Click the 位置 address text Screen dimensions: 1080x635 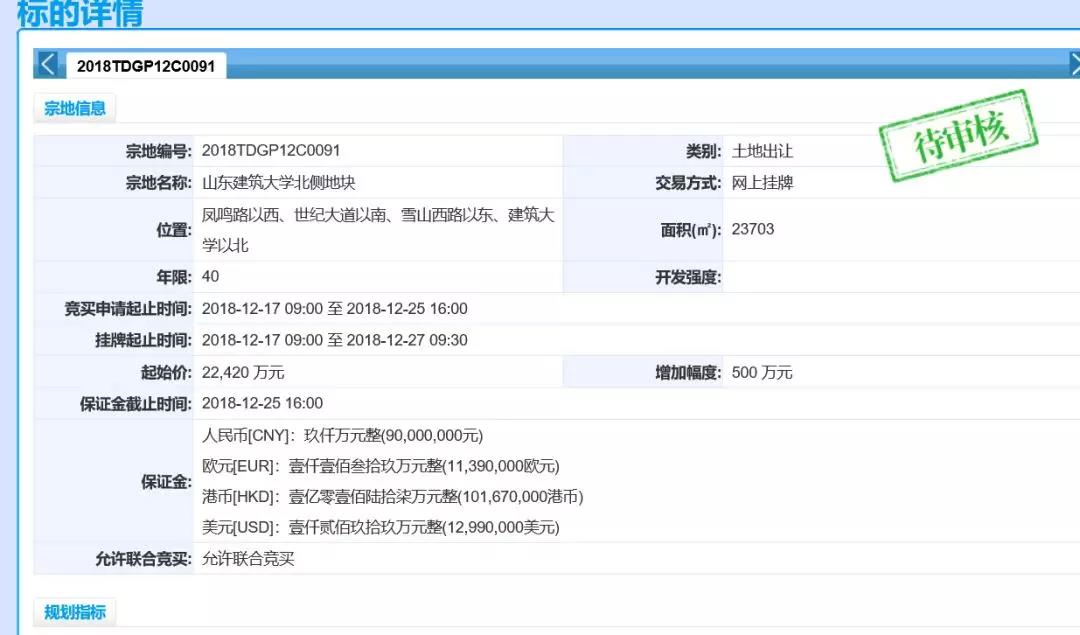pos(378,229)
